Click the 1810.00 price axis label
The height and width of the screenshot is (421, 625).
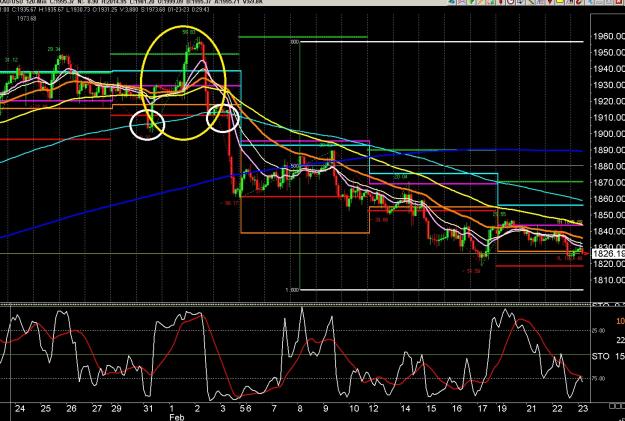click(x=609, y=280)
